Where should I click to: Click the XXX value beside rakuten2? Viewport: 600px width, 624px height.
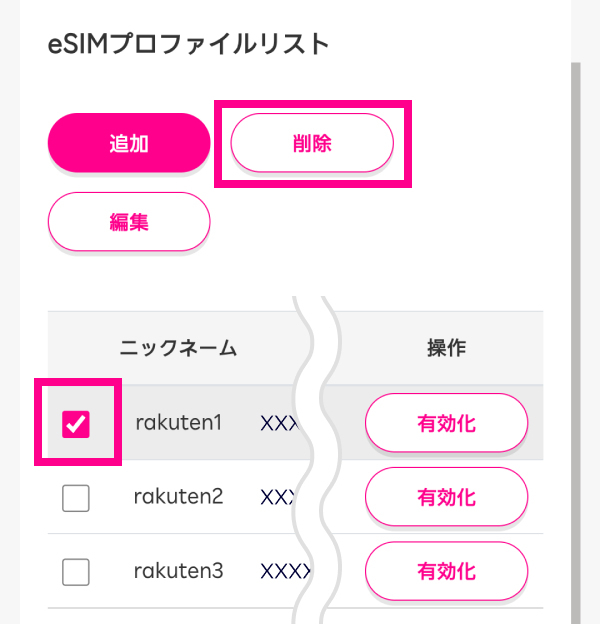tap(278, 497)
